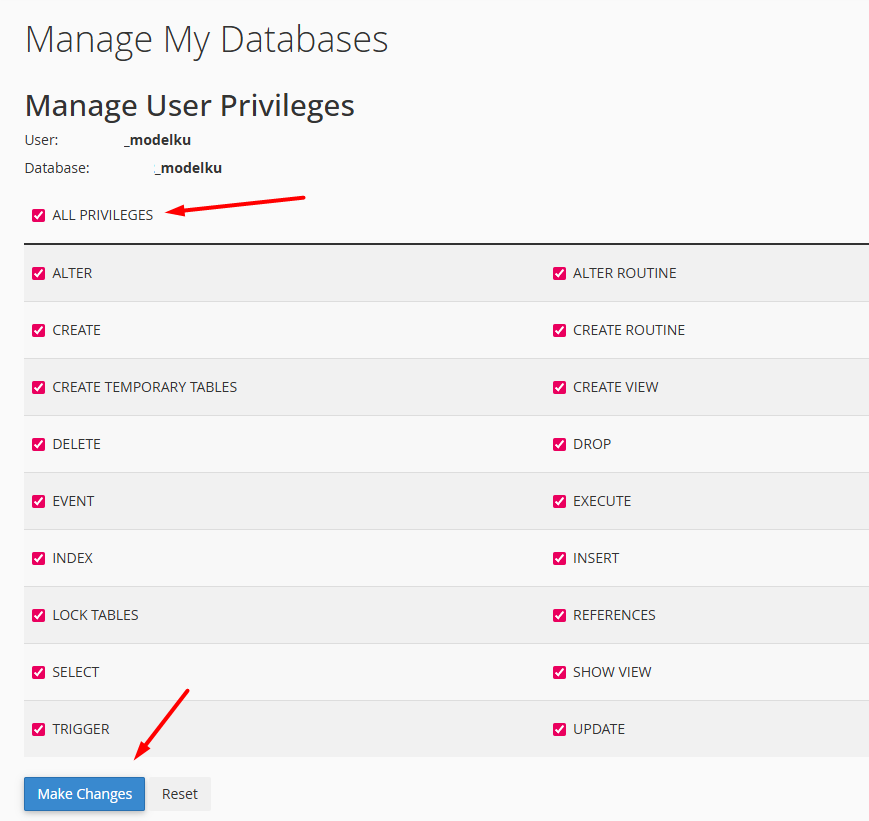The width and height of the screenshot is (869, 821).
Task: Disable the SELECT privilege
Action: (38, 671)
